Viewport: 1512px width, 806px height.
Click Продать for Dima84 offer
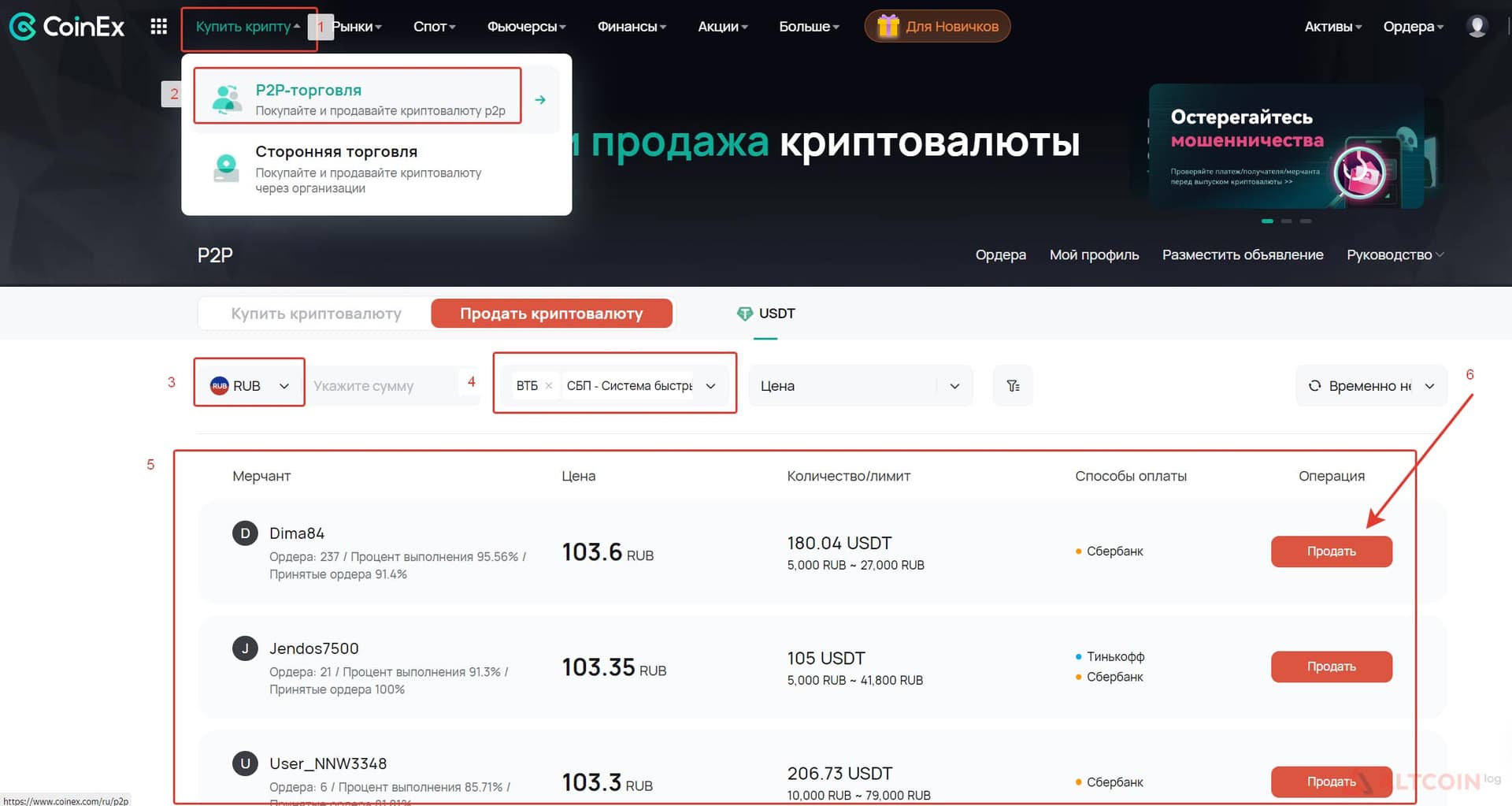[x=1332, y=552]
